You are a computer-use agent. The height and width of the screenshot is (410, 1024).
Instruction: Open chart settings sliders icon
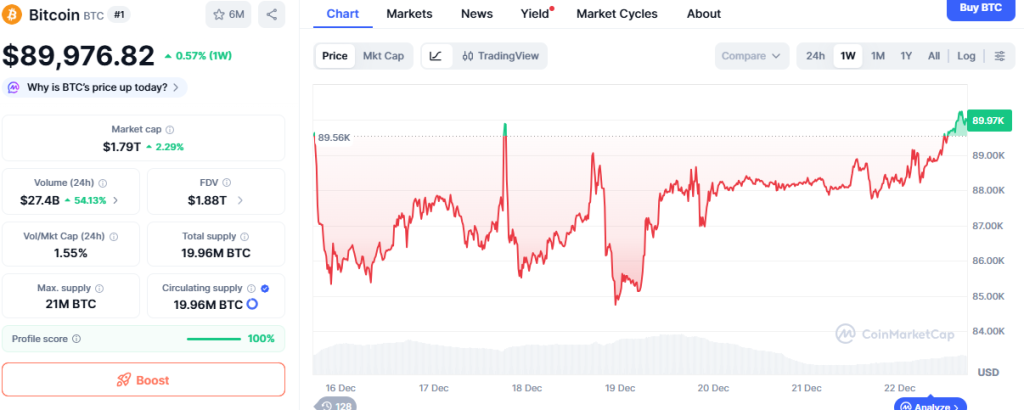point(999,56)
